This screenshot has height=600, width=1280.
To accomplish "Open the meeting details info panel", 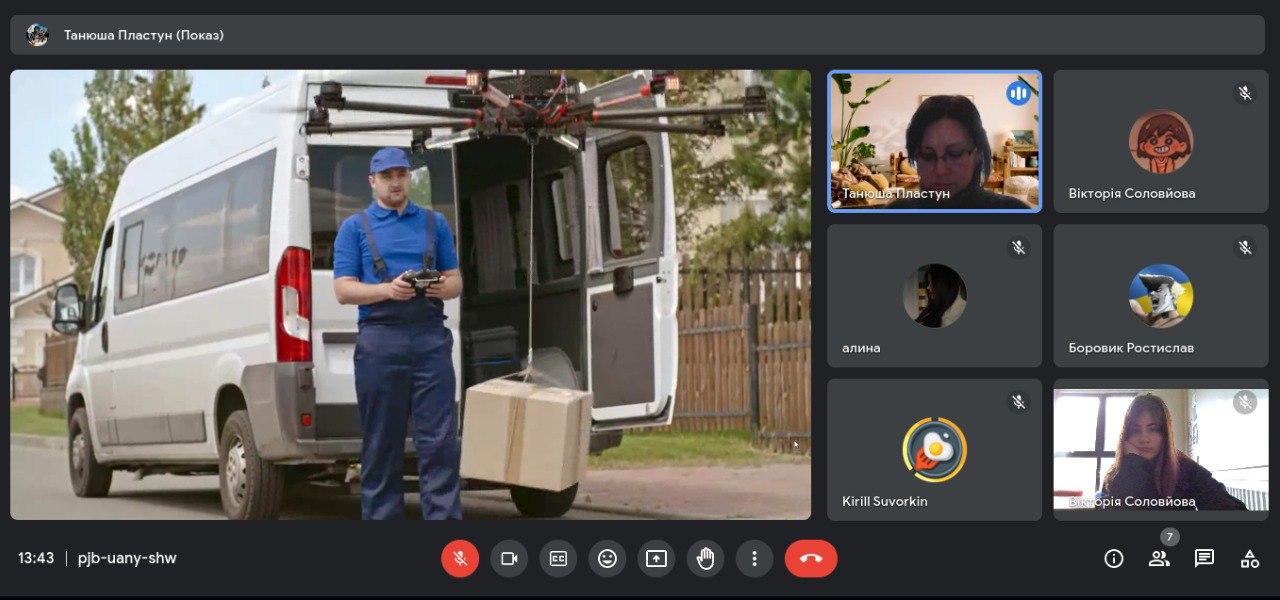I will 1113,559.
